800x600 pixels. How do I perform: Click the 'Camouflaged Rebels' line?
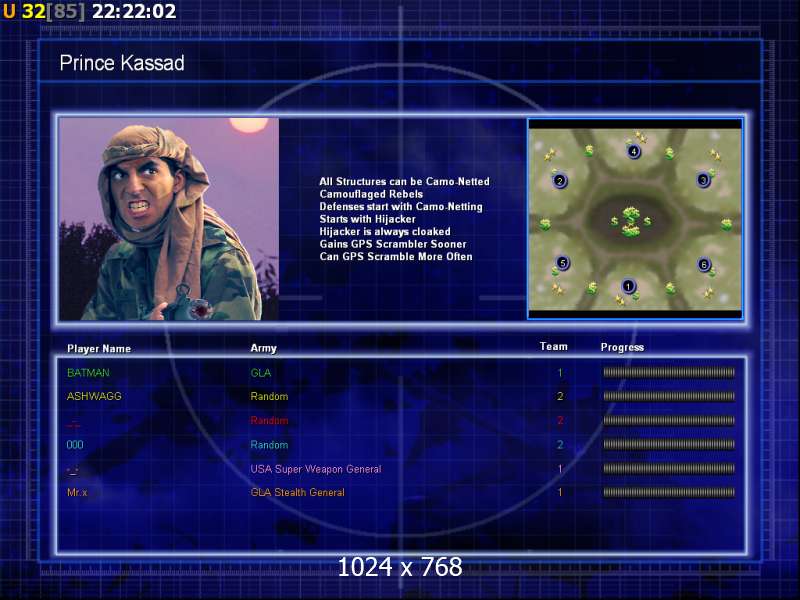click(x=371, y=194)
